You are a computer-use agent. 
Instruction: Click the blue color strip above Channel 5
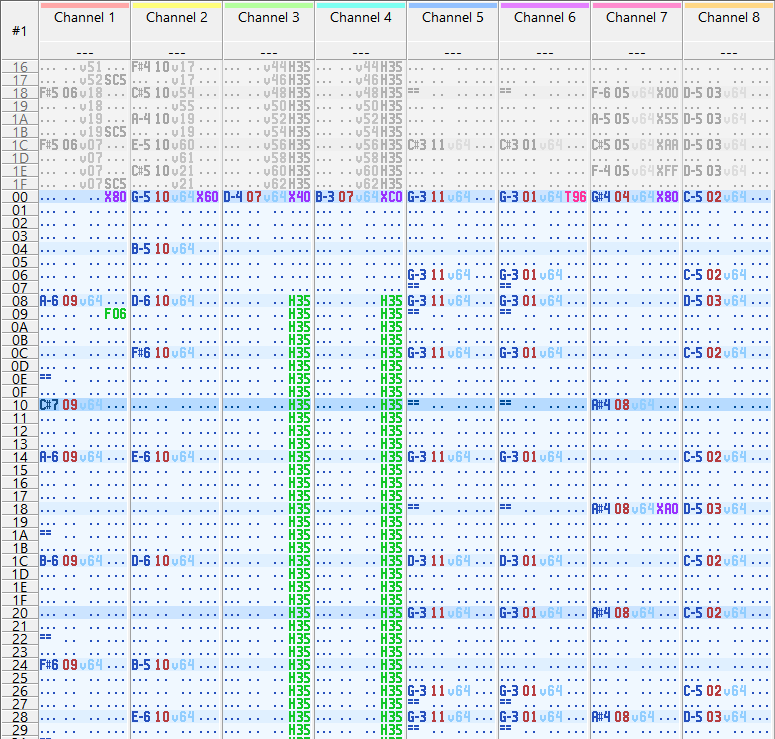[452, 5]
